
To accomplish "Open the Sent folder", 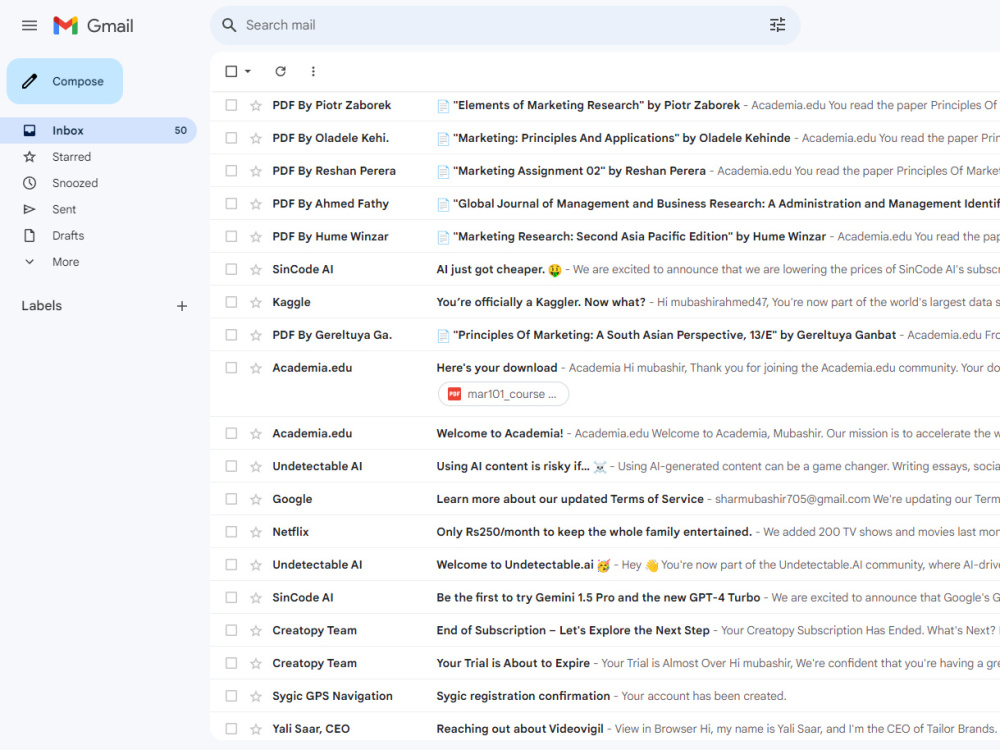I will (64, 209).
